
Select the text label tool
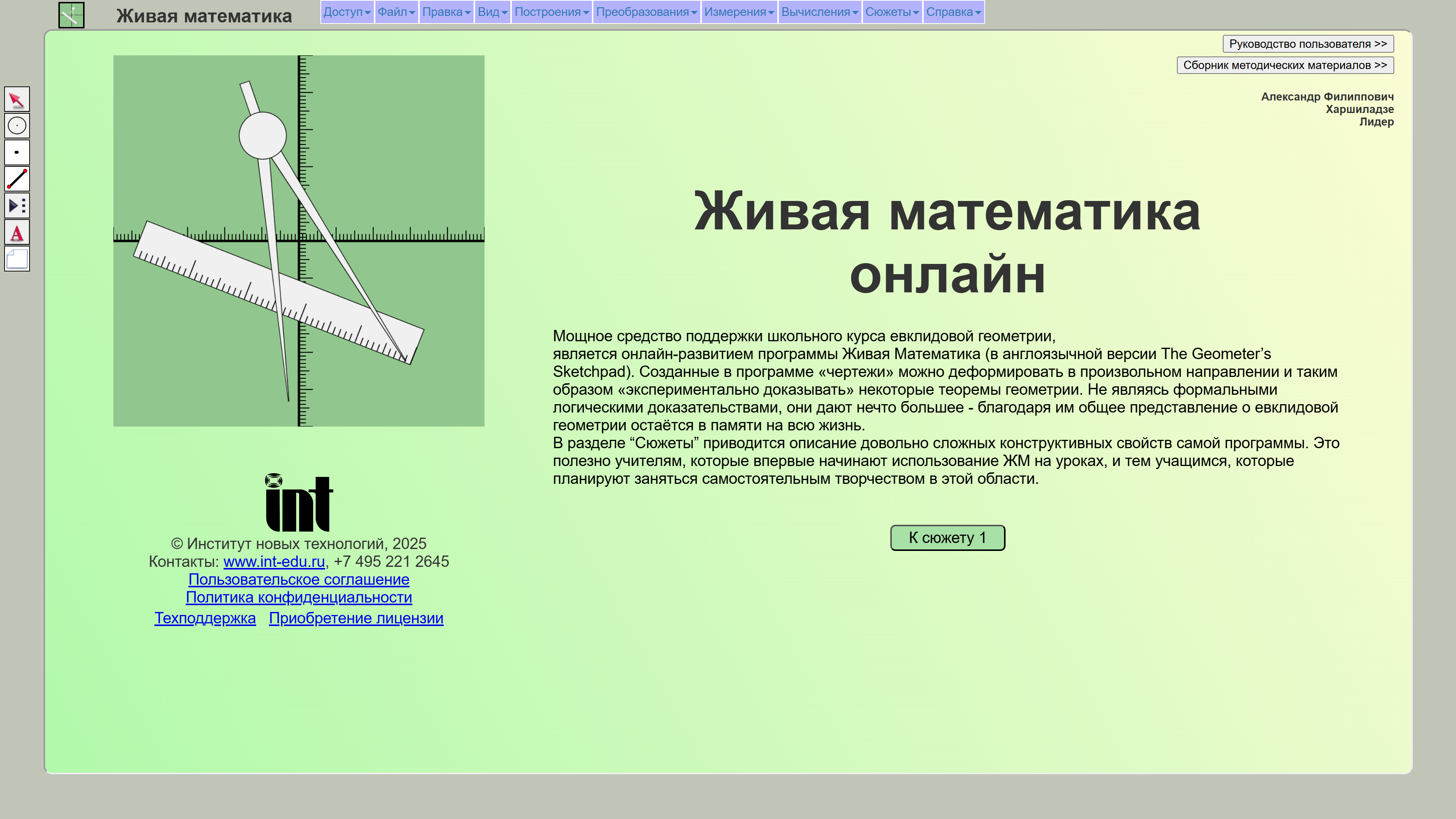click(x=17, y=233)
